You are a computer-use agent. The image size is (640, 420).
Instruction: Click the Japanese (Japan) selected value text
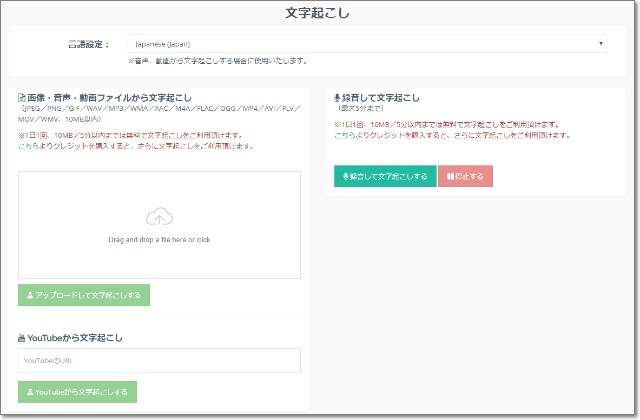[163, 44]
